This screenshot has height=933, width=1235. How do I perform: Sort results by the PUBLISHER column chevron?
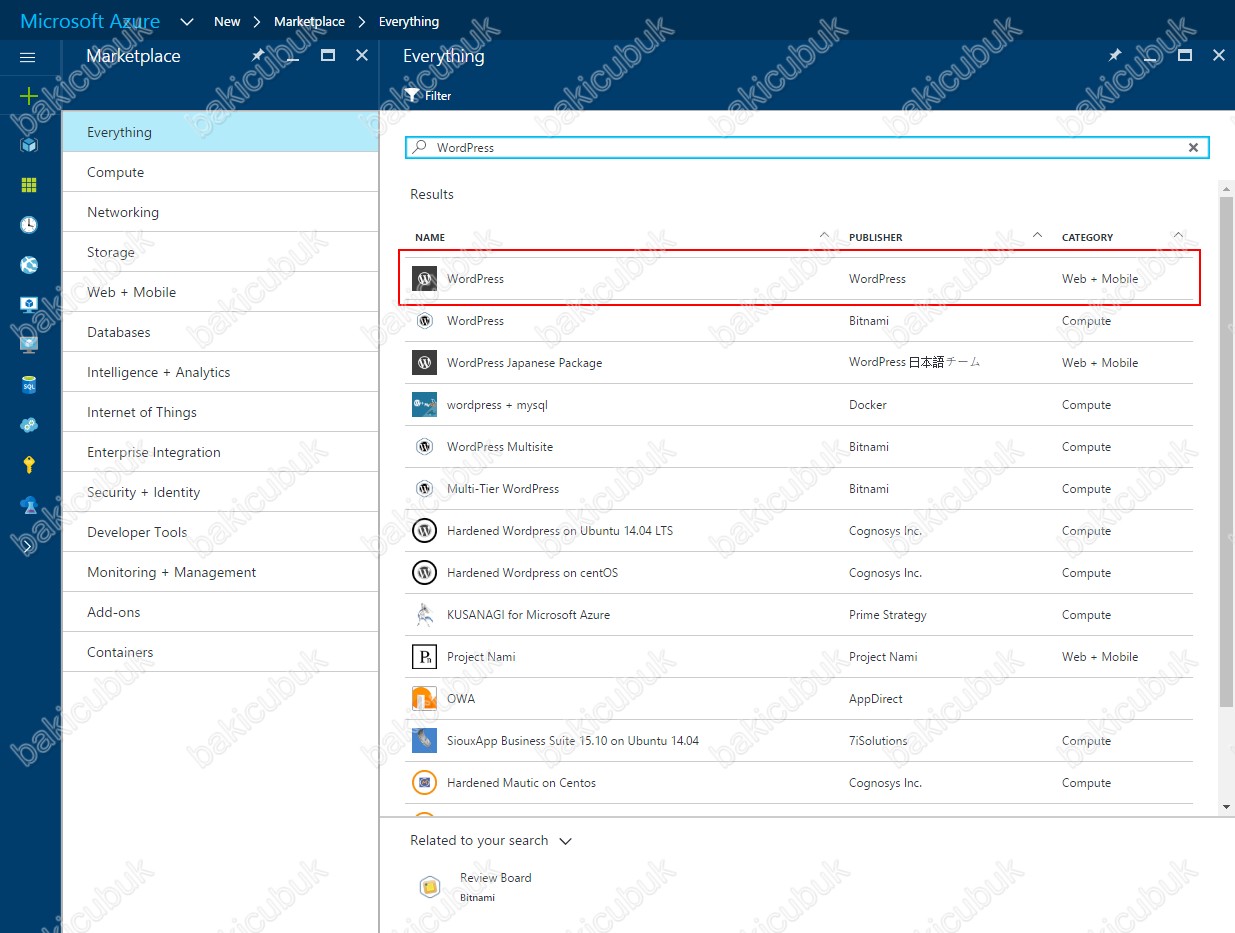point(1037,236)
